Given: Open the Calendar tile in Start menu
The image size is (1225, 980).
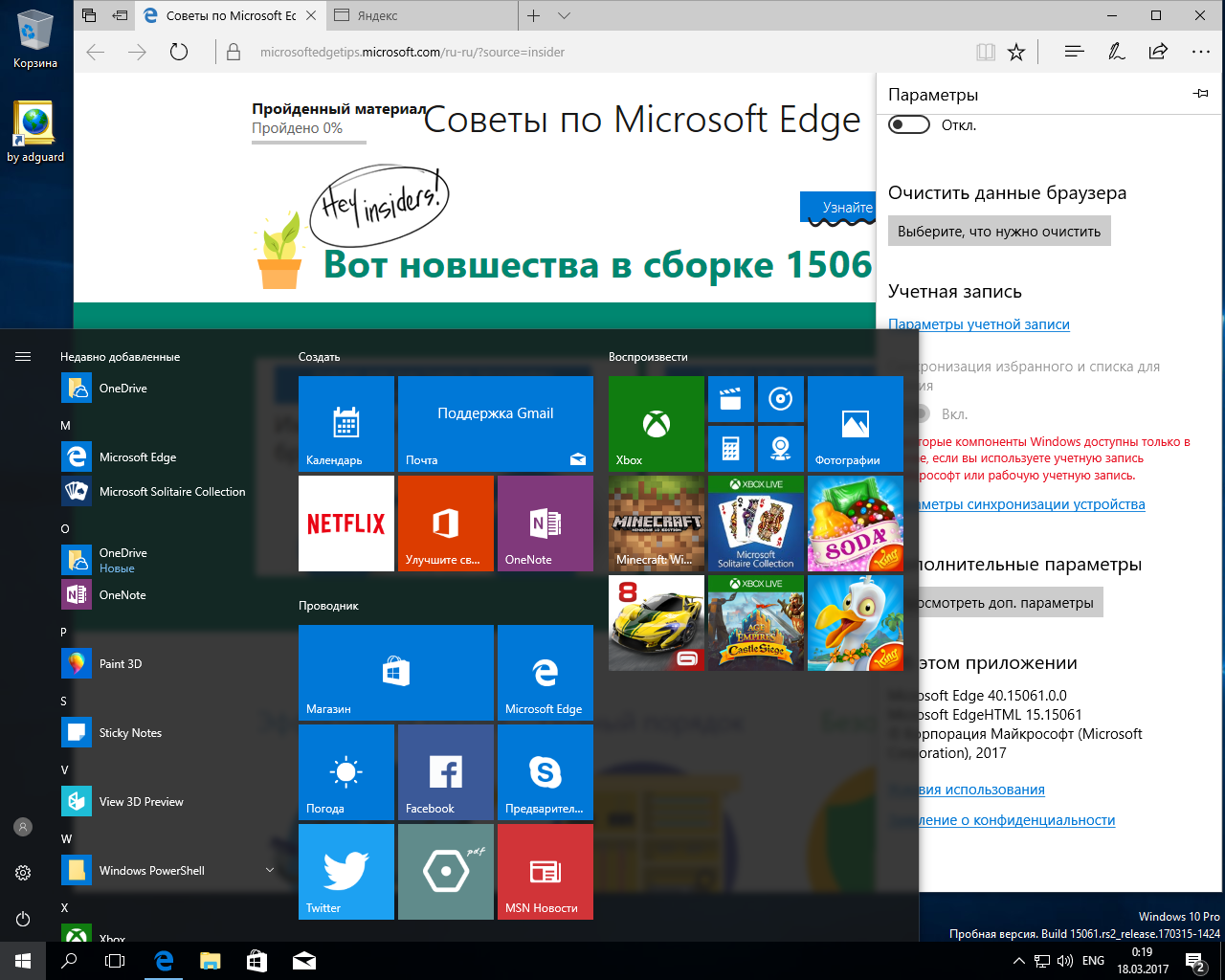Looking at the screenshot, I should tap(346, 424).
